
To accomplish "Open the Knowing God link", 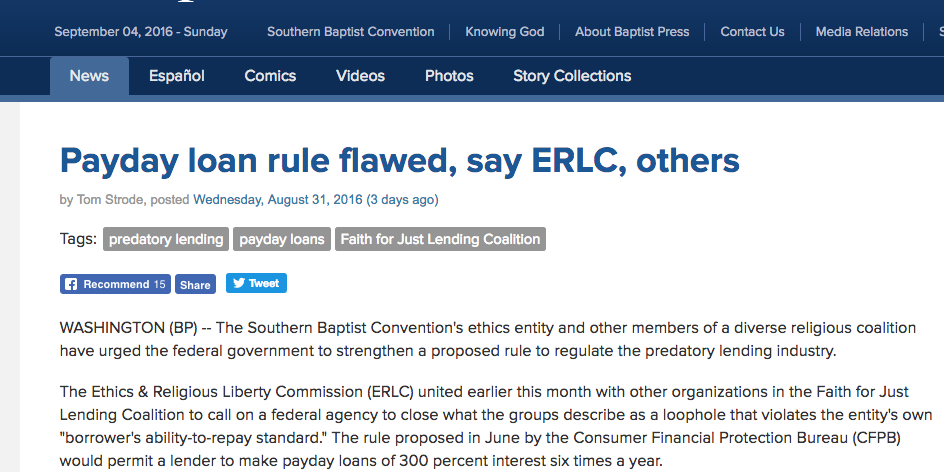I will [505, 32].
